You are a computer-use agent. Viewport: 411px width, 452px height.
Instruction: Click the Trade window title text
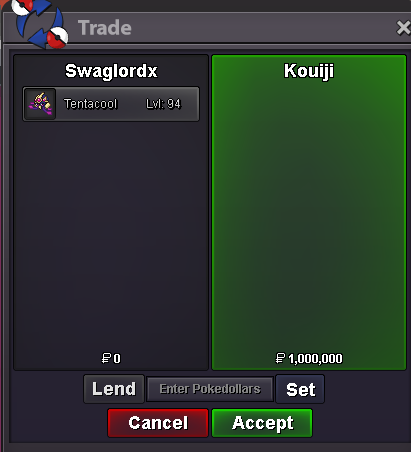click(x=105, y=28)
